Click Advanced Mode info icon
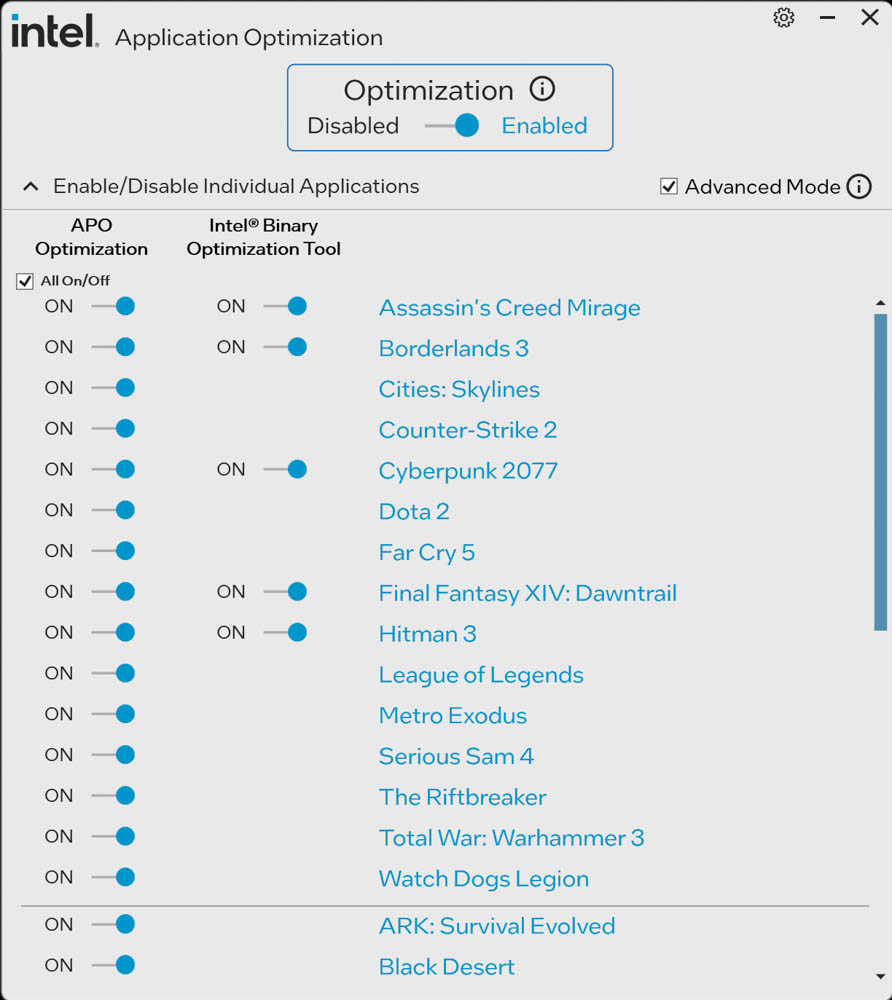The width and height of the screenshot is (892, 1000). coord(859,187)
